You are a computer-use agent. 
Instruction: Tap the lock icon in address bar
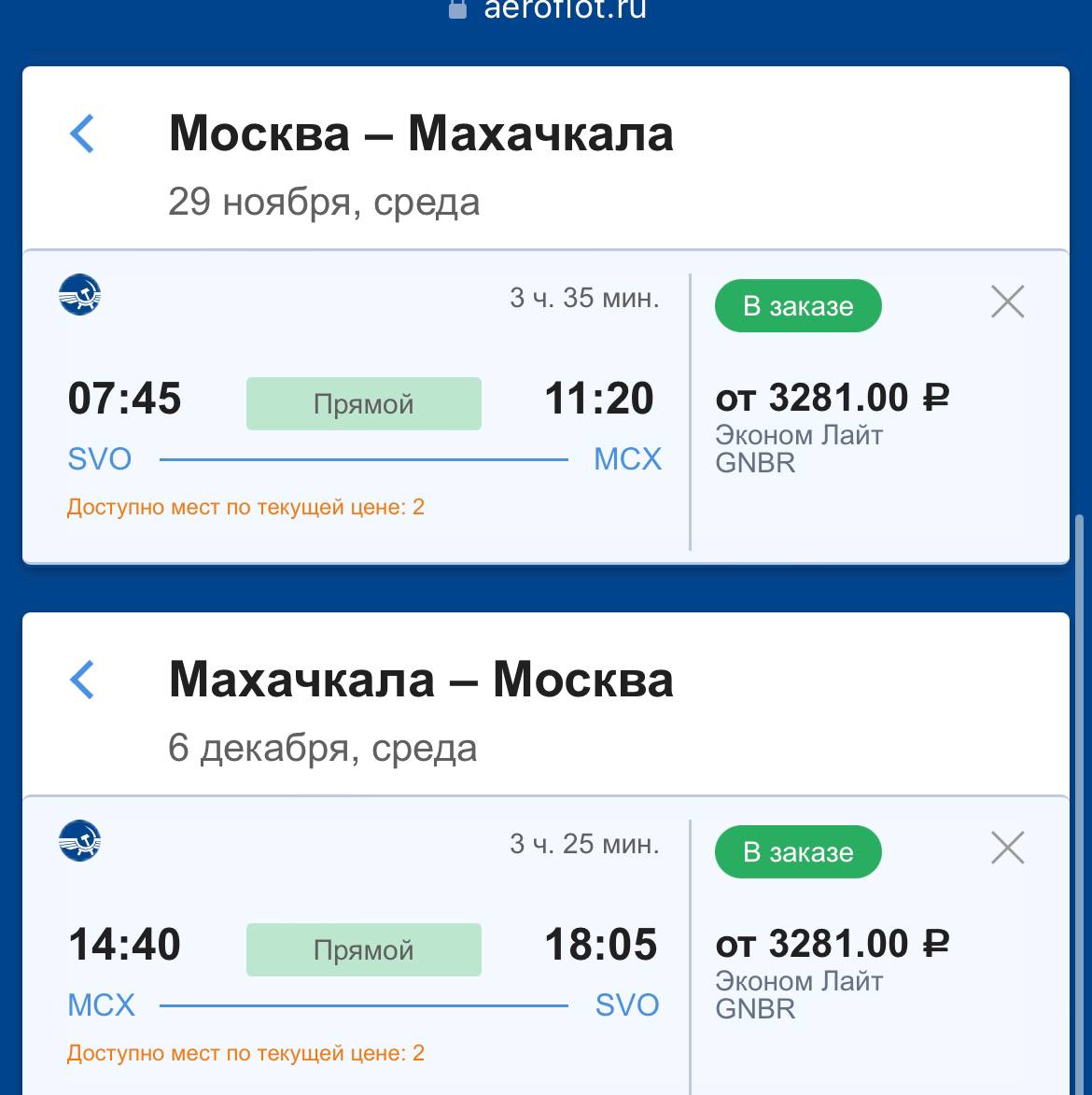point(457,9)
